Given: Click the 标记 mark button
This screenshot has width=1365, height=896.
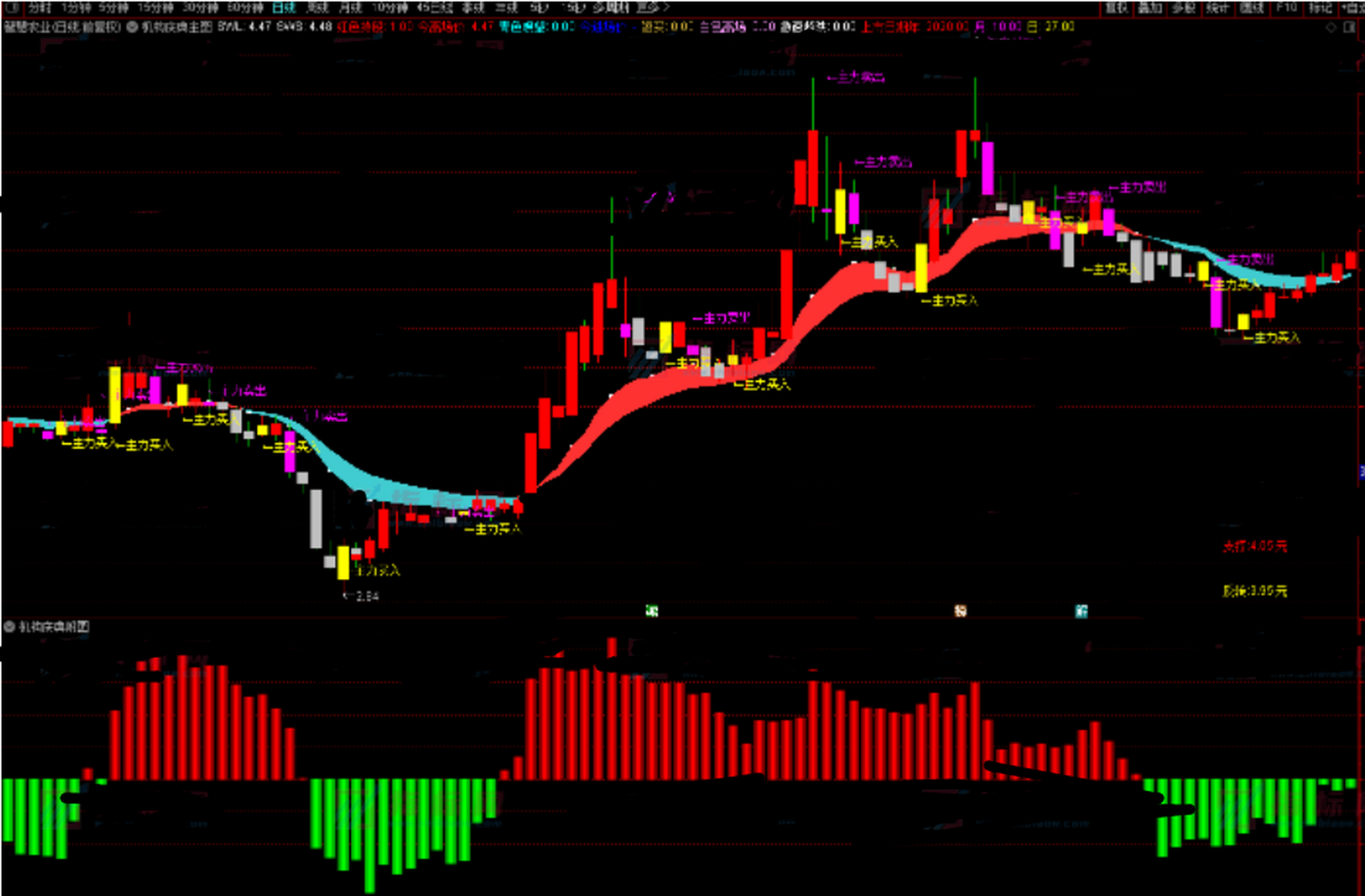Looking at the screenshot, I should (x=1320, y=8).
